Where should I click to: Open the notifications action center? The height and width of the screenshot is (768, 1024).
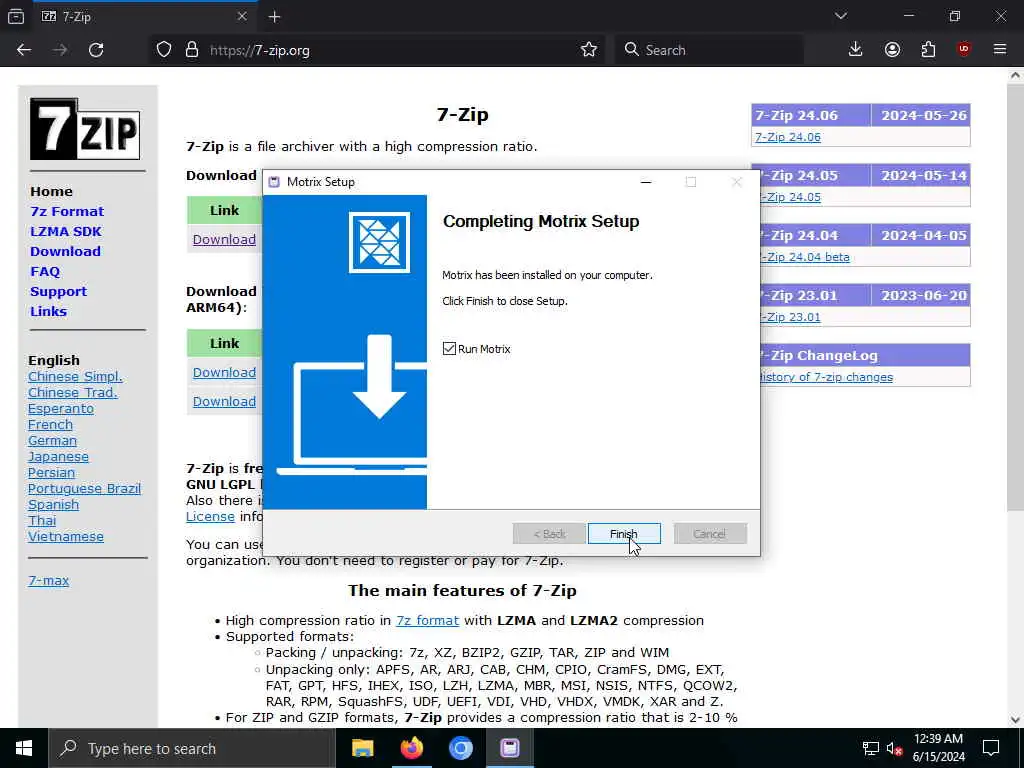click(991, 748)
